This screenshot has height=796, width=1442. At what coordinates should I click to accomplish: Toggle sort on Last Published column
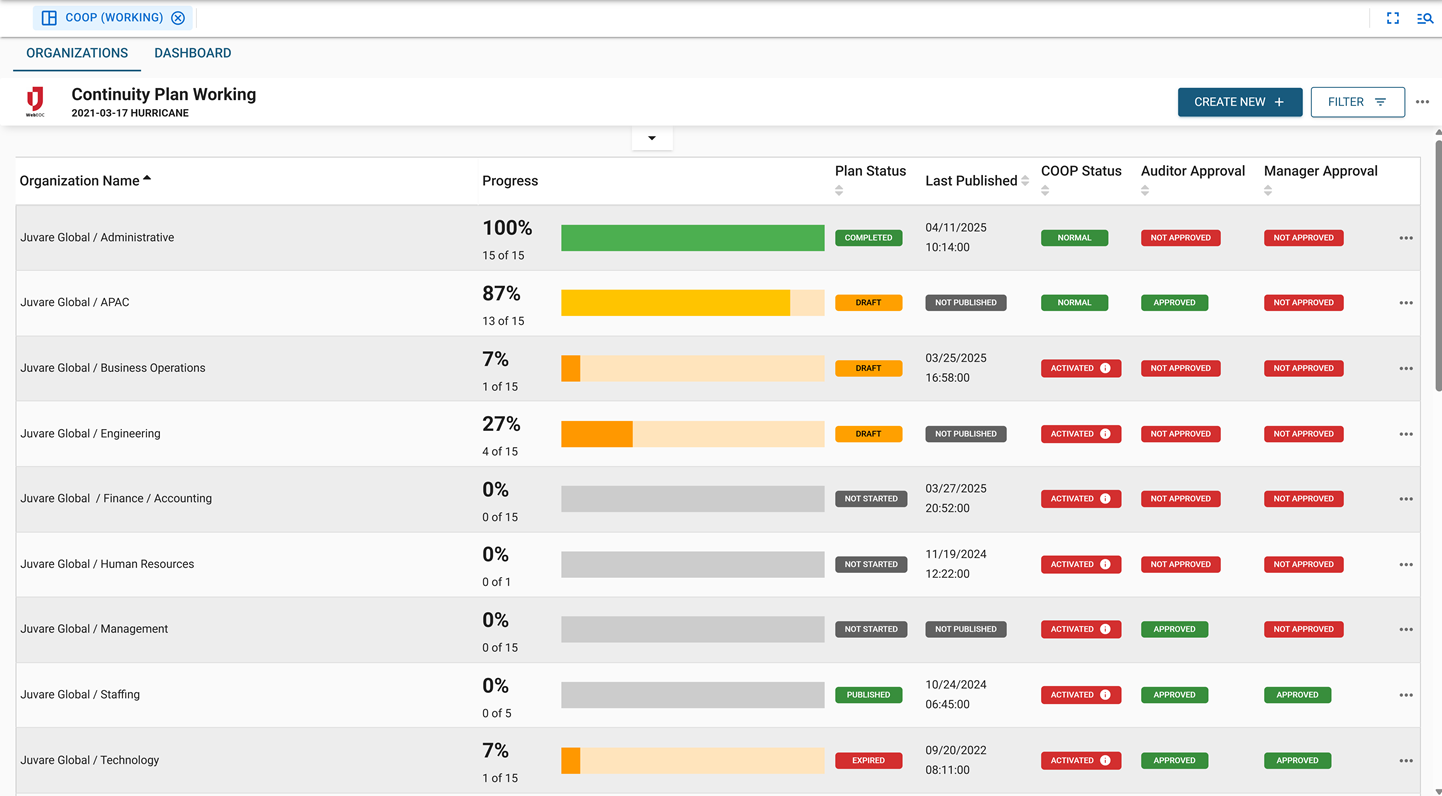point(1025,181)
